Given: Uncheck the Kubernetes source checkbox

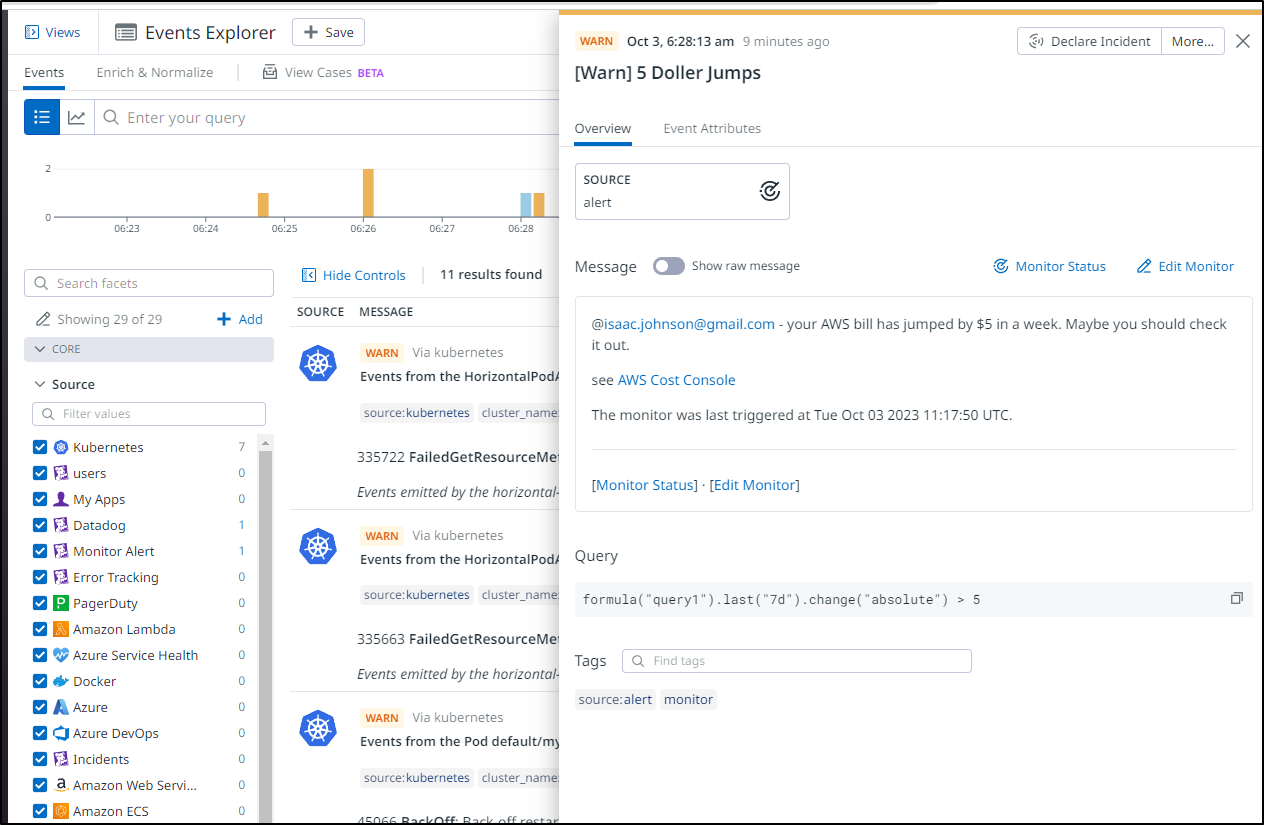Looking at the screenshot, I should 40,447.
